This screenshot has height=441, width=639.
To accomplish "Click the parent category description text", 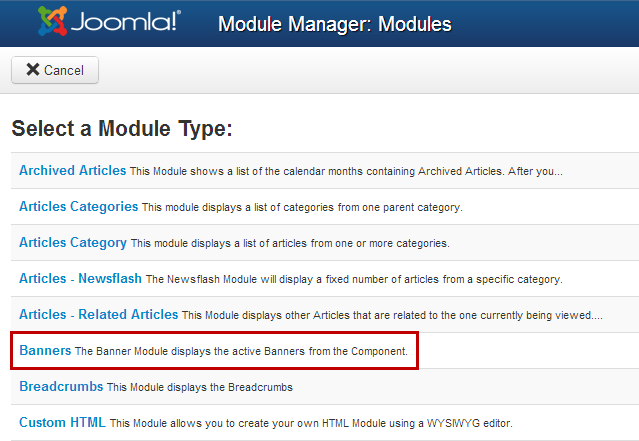I will tap(302, 207).
